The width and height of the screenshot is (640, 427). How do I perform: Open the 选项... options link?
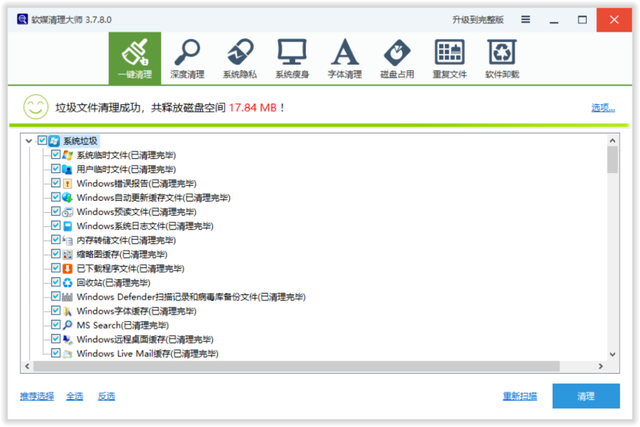[x=603, y=107]
